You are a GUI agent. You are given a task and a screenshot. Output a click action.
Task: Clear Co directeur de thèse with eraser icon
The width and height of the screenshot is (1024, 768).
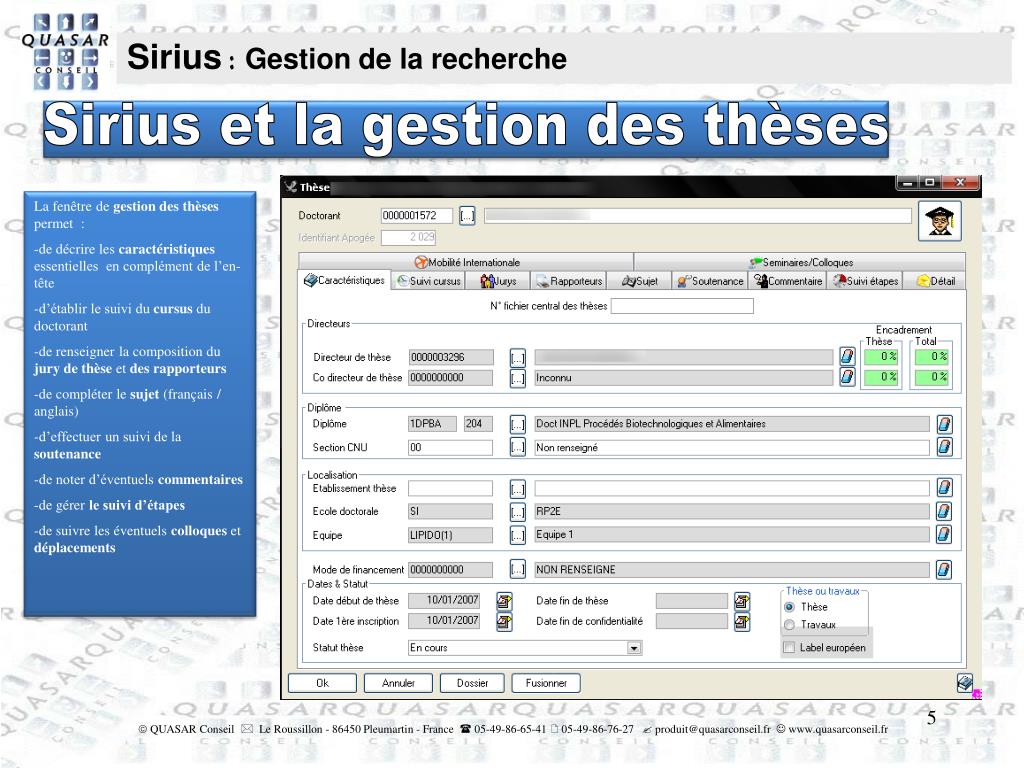tap(847, 377)
